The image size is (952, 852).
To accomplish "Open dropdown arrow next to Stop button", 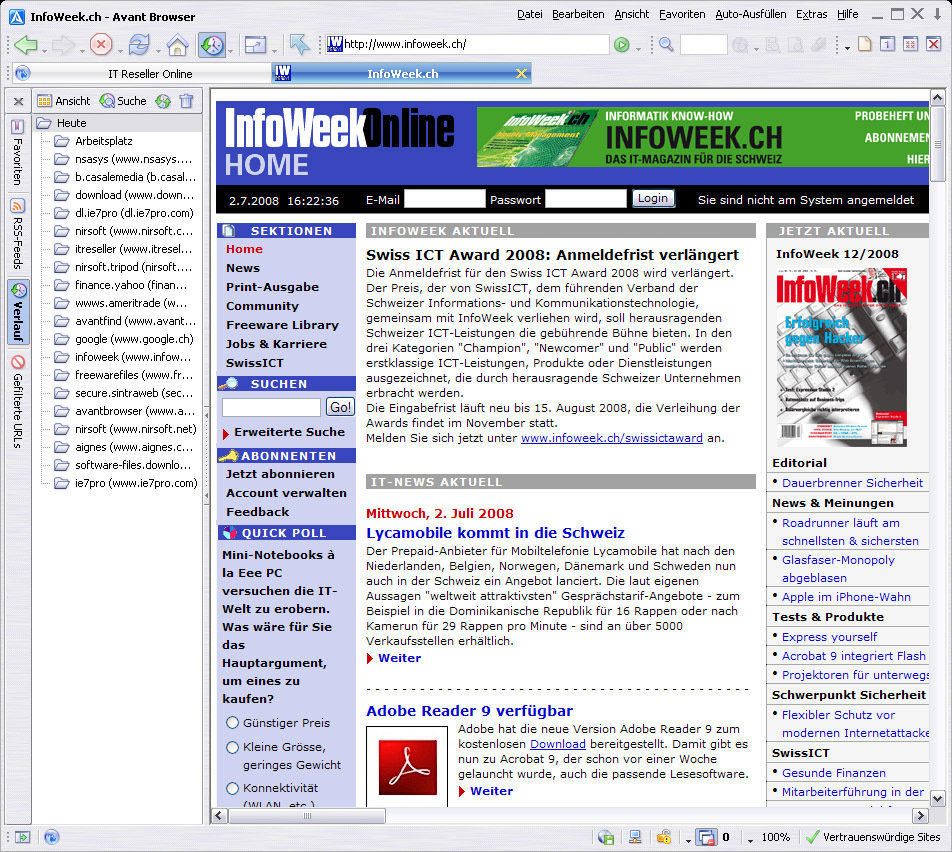I will click(120, 50).
